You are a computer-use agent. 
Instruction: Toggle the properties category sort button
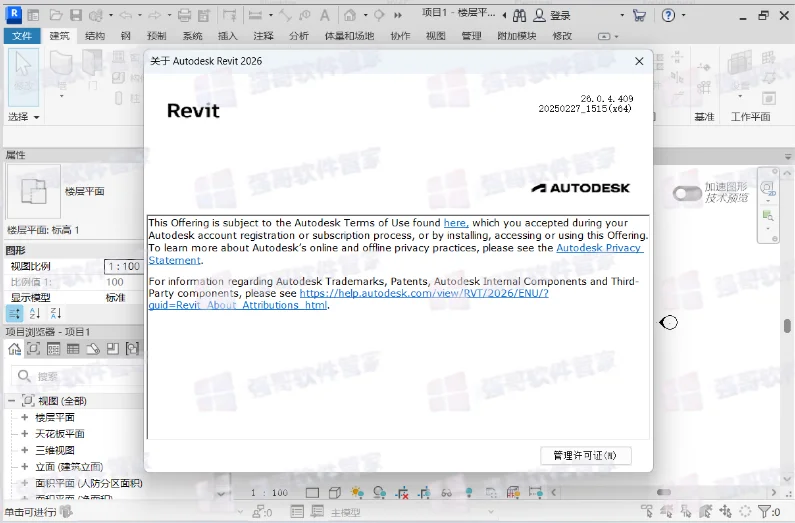tap(14, 313)
